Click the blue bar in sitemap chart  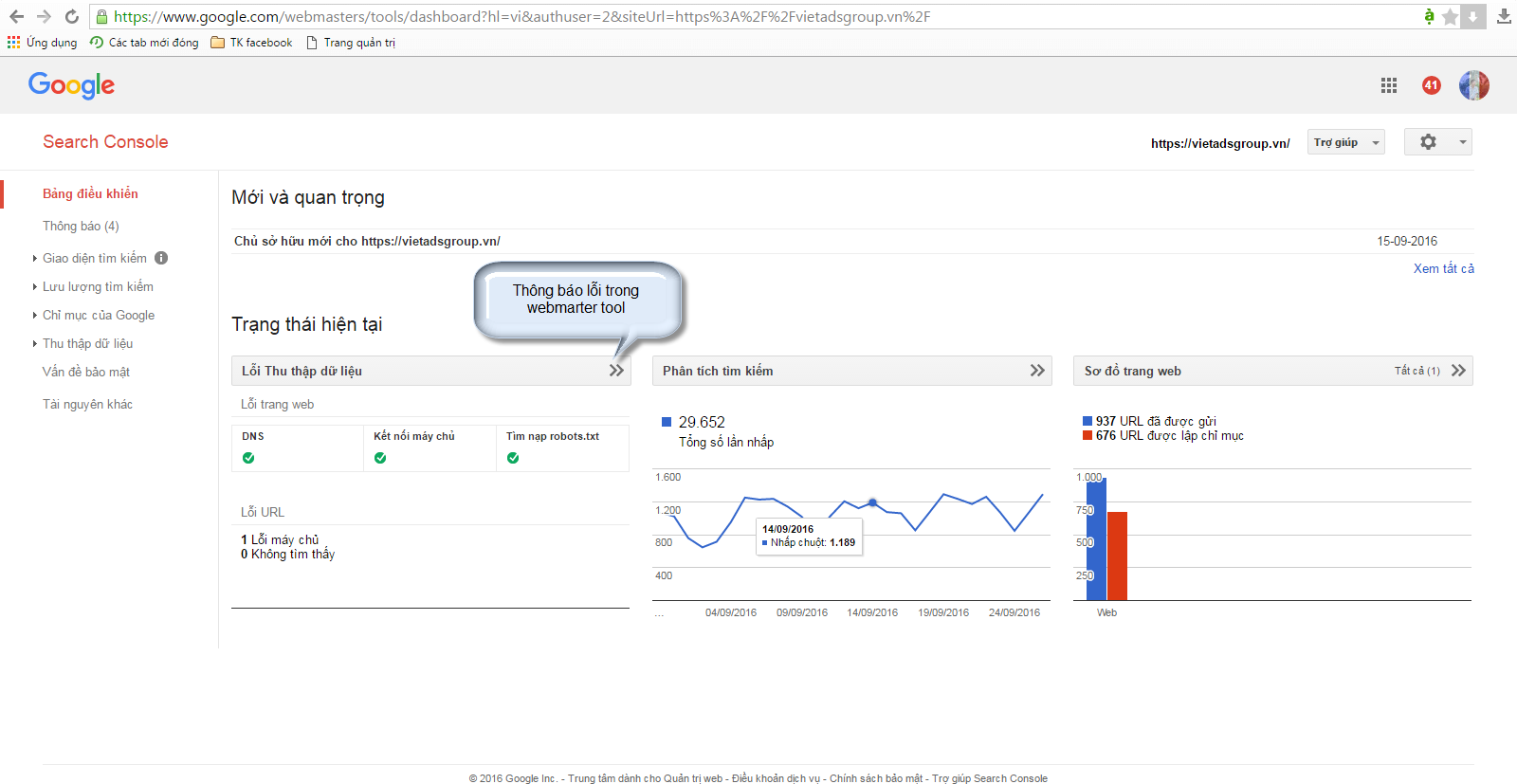tap(1096, 539)
